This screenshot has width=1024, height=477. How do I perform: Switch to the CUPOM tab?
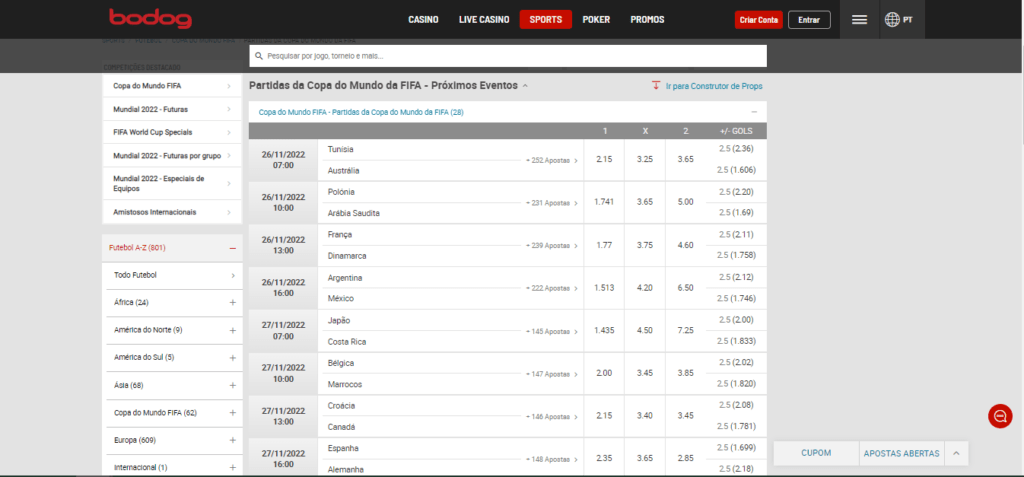point(816,453)
